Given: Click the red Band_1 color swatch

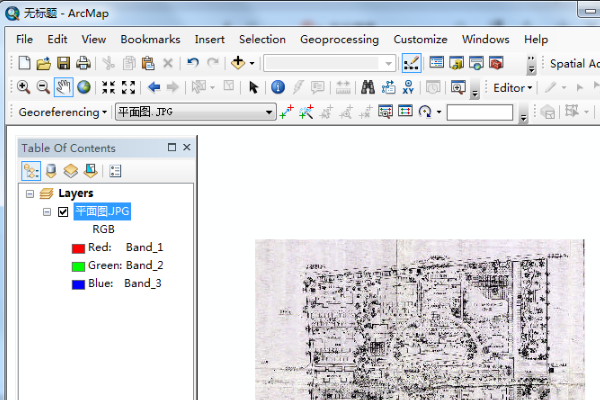Looking at the screenshot, I should pyautogui.click(x=78, y=248).
